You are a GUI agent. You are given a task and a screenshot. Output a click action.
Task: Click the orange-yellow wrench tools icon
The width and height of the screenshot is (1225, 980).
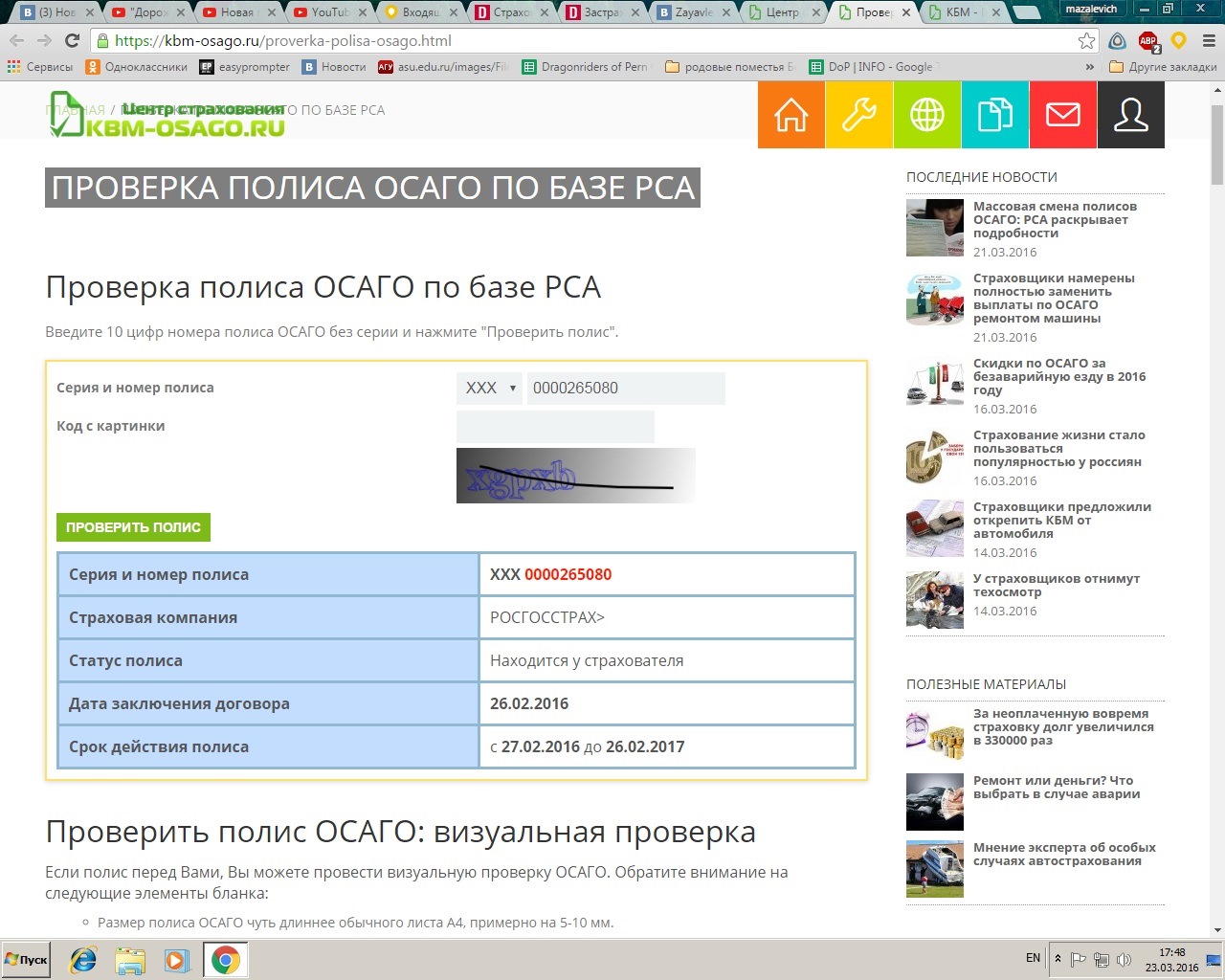pos(859,115)
